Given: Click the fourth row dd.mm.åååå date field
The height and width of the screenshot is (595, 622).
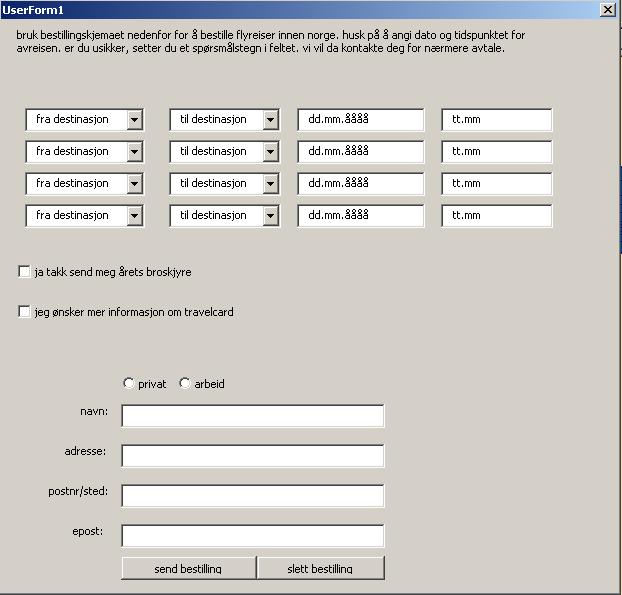Looking at the screenshot, I should click(361, 216).
